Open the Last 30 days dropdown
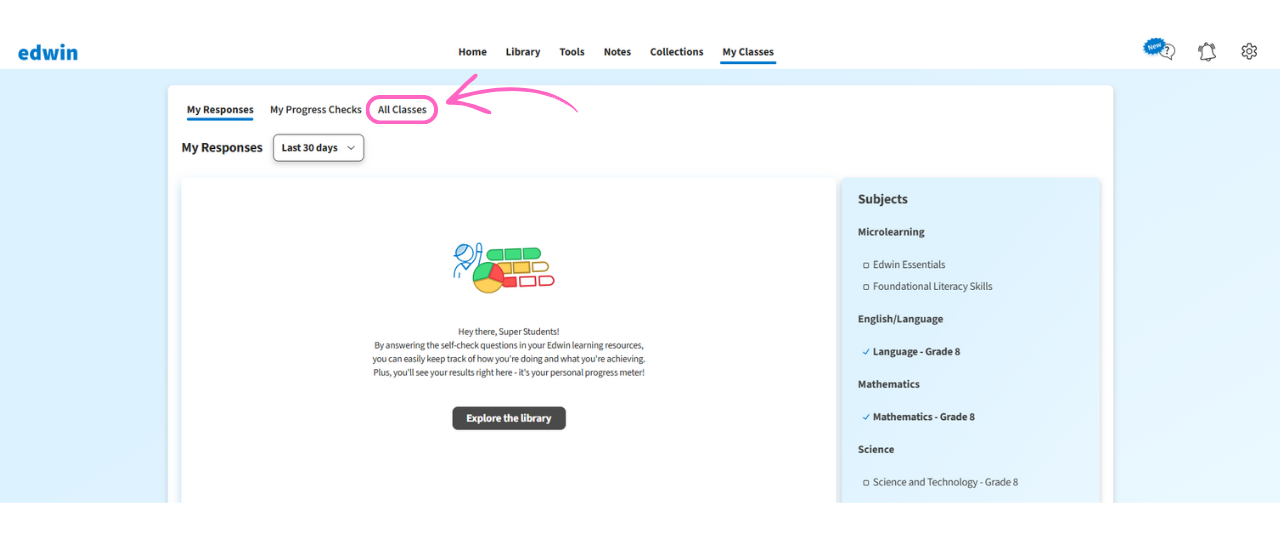The image size is (1280, 540). click(x=318, y=148)
